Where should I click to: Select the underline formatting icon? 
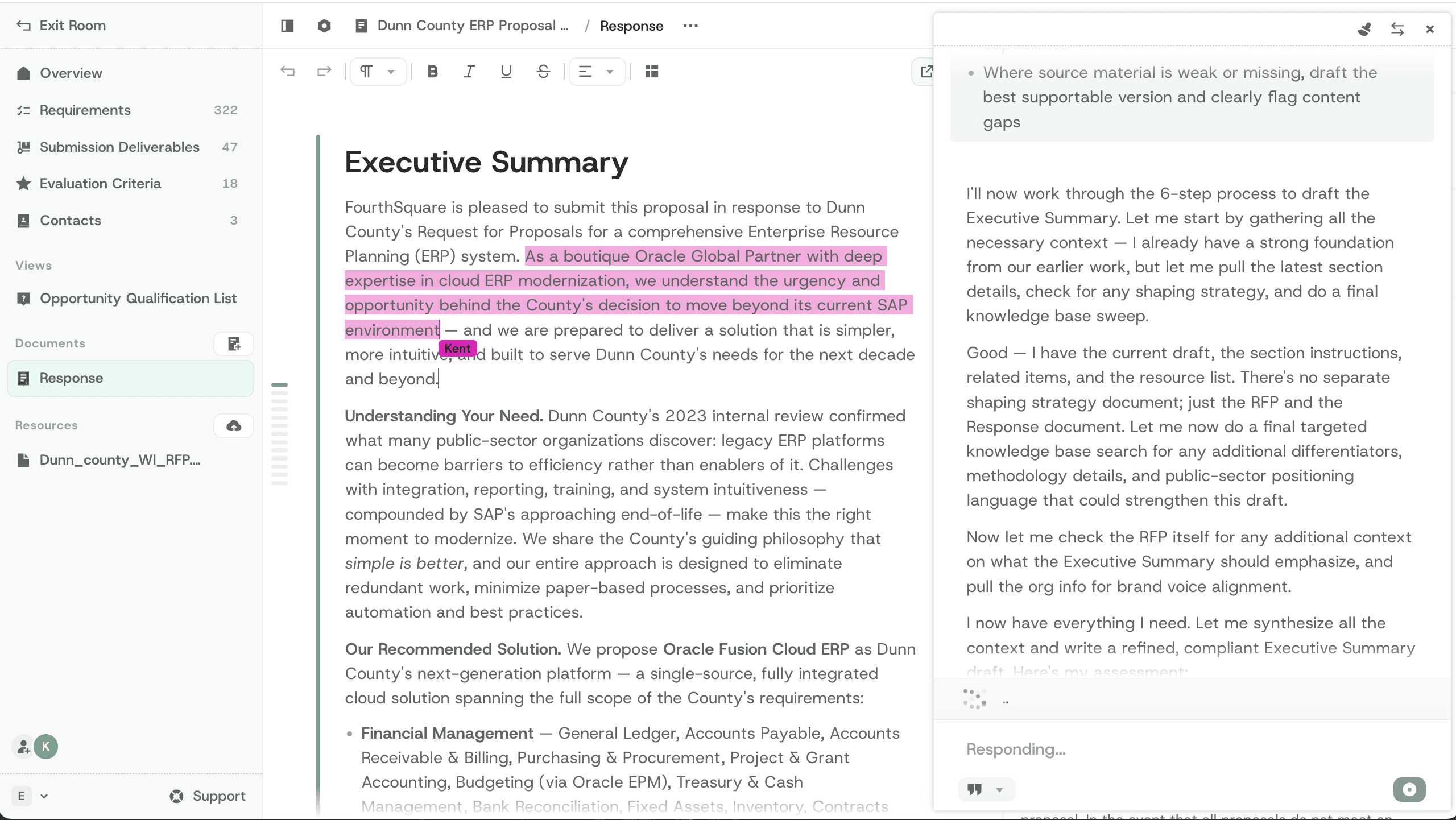(506, 71)
